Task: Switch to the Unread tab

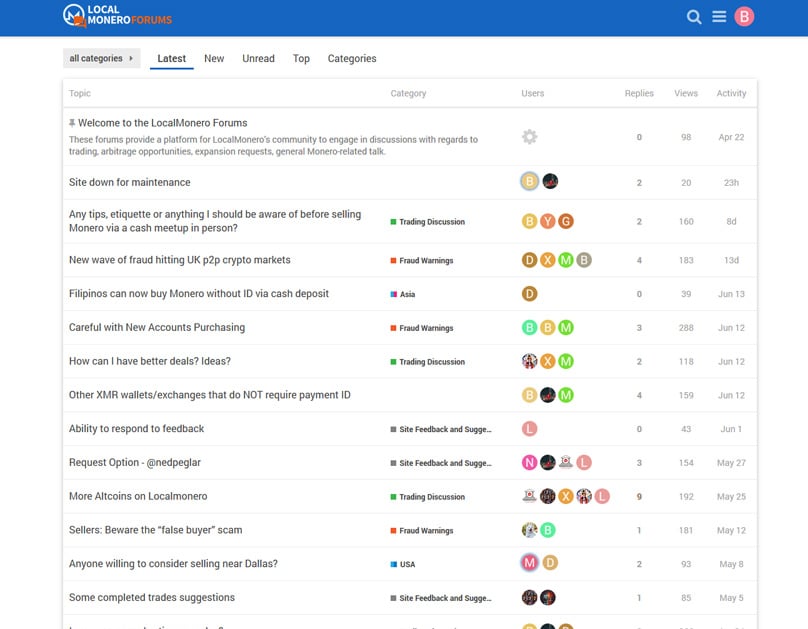Action: pyautogui.click(x=258, y=59)
